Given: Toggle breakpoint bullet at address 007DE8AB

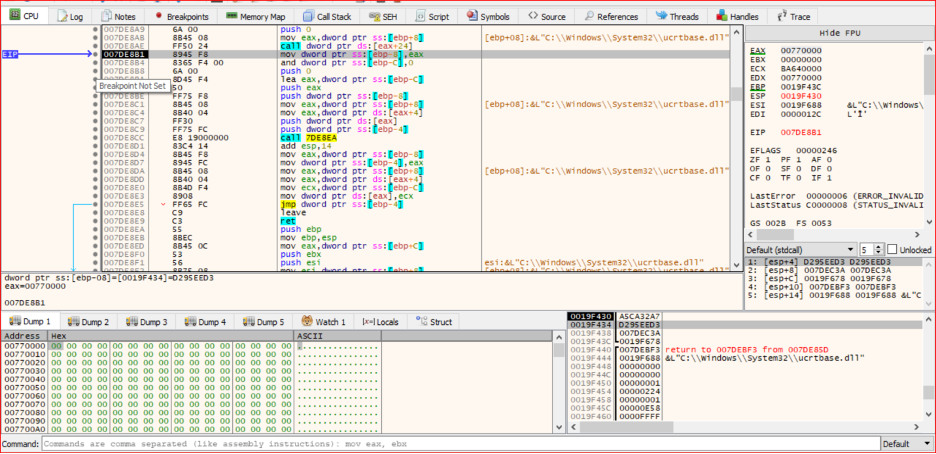Looking at the screenshot, I should click(96, 37).
